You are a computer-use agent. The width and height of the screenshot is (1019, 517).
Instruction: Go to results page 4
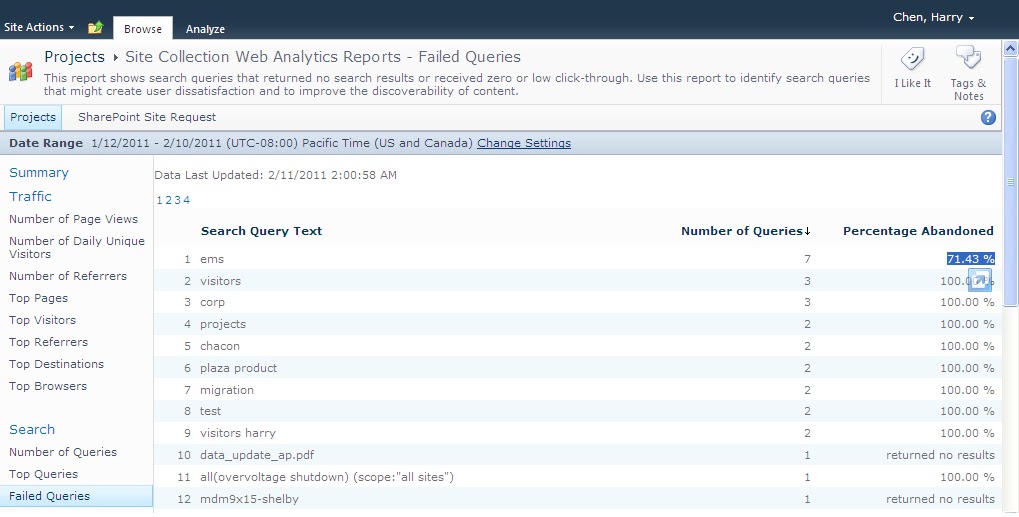187,200
